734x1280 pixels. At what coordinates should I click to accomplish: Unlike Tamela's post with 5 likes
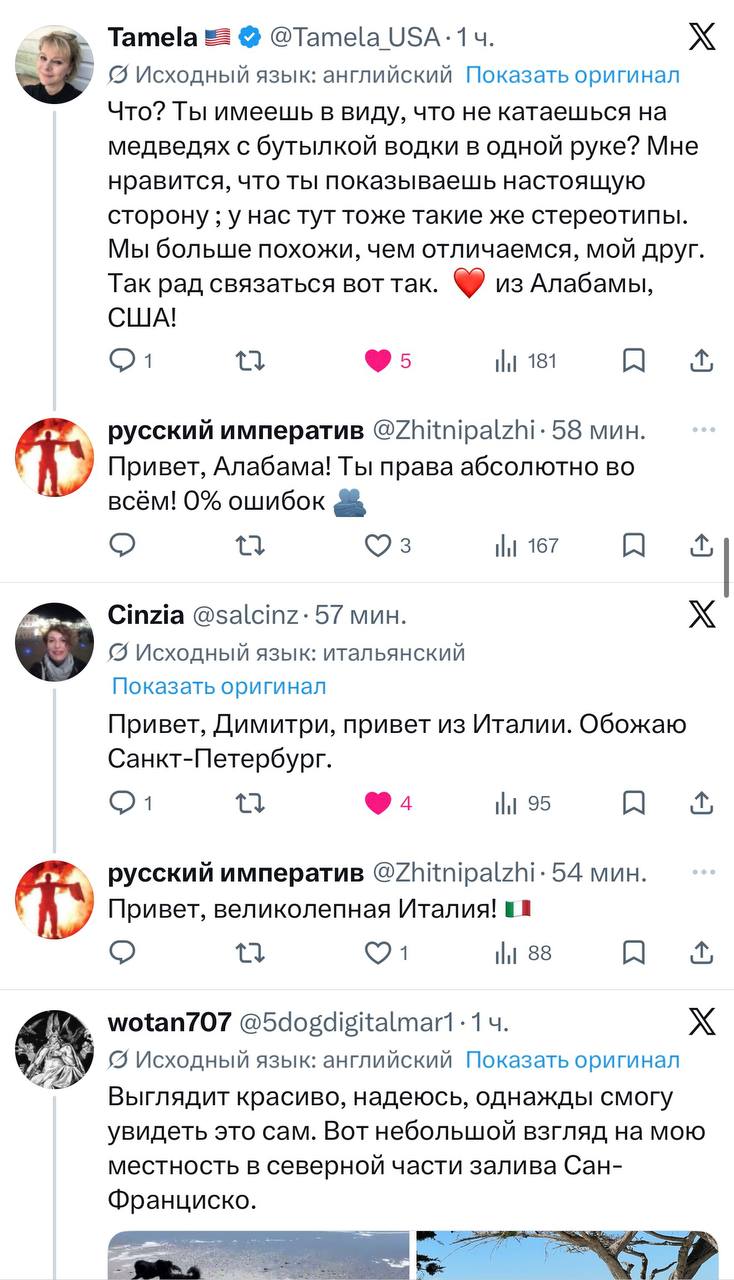pyautogui.click(x=378, y=361)
